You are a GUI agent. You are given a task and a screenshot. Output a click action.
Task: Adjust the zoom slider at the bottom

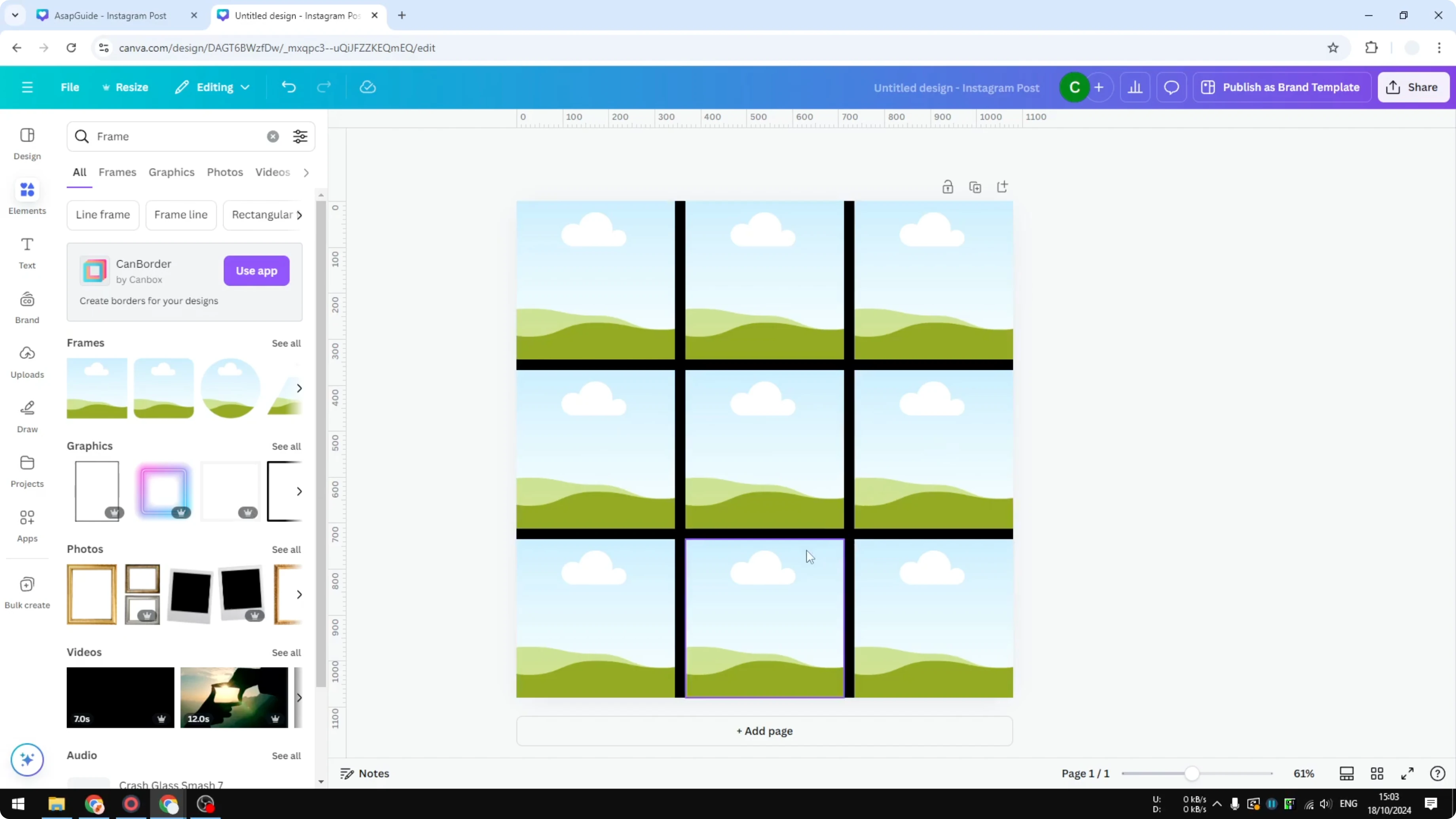[1192, 773]
